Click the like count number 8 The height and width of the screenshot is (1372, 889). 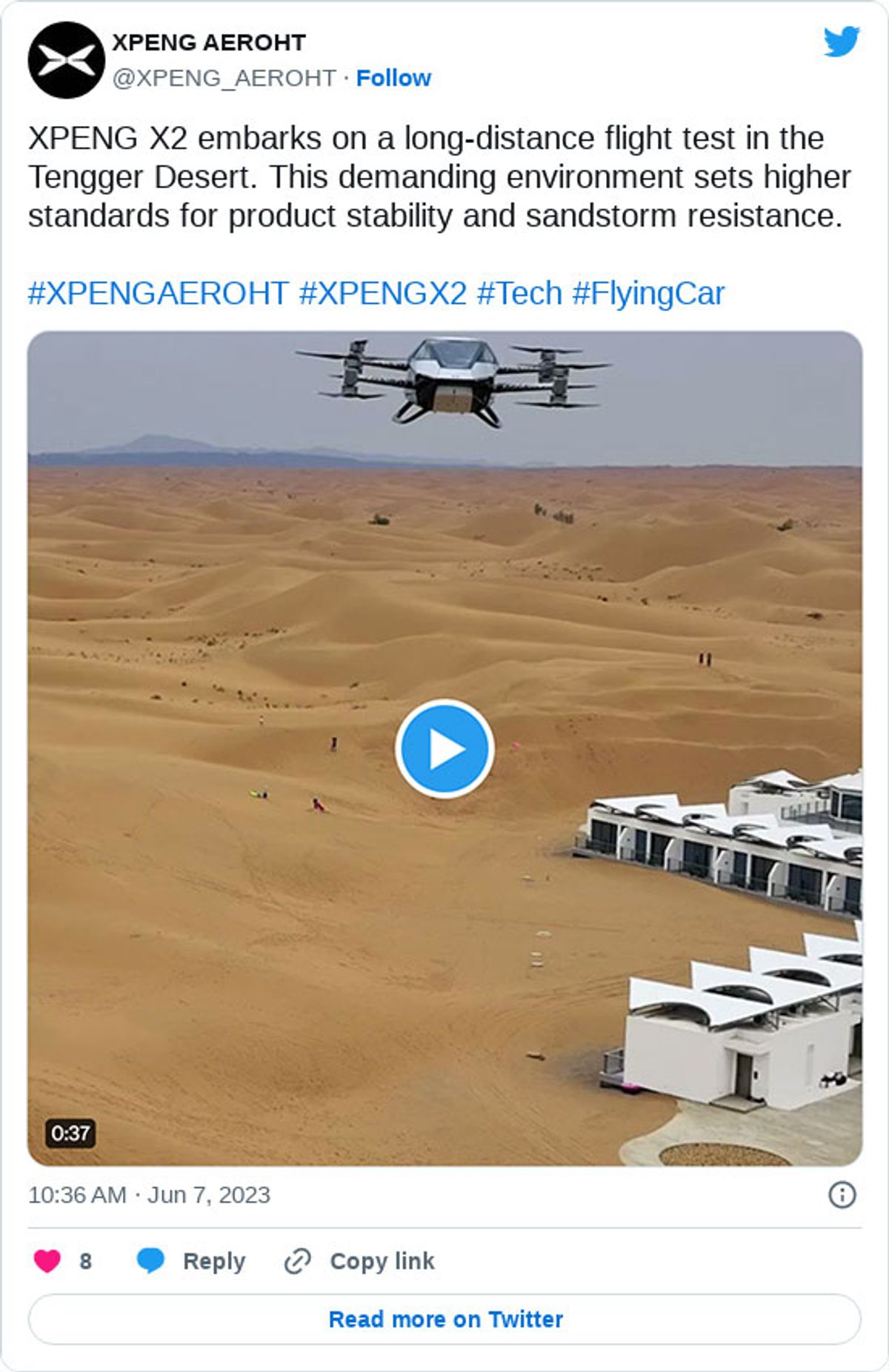[x=86, y=1261]
